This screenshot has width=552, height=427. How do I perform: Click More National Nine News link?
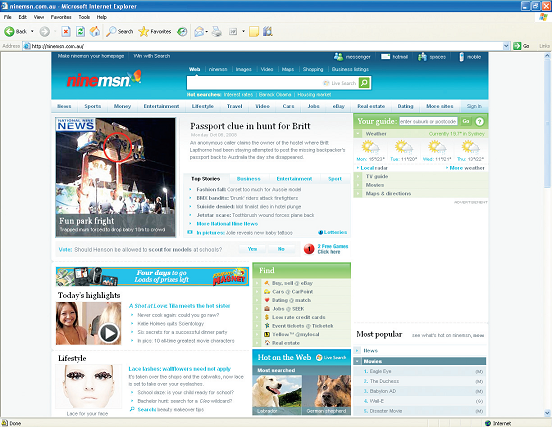pyautogui.click(x=227, y=224)
